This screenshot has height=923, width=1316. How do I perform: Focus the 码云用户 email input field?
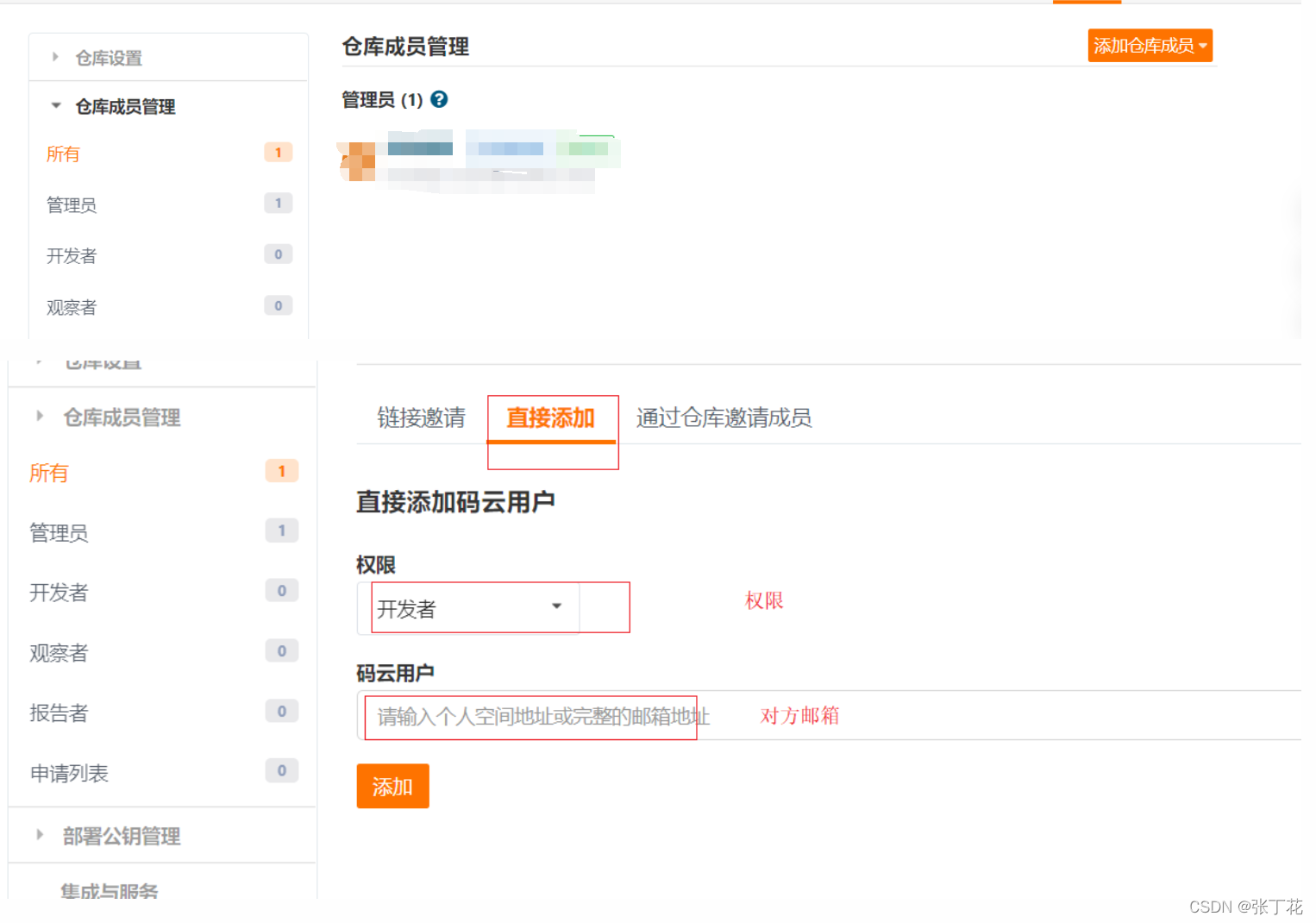point(829,715)
